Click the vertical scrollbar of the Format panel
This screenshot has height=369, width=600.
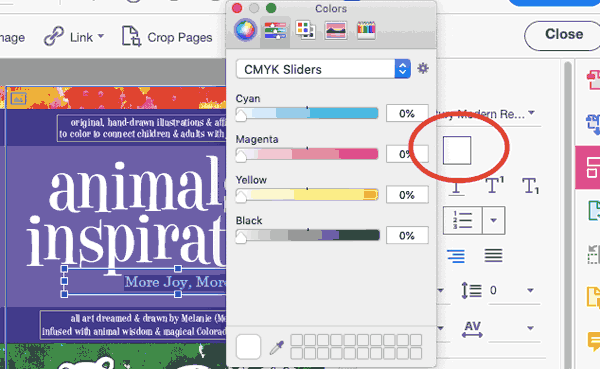click(567, 214)
